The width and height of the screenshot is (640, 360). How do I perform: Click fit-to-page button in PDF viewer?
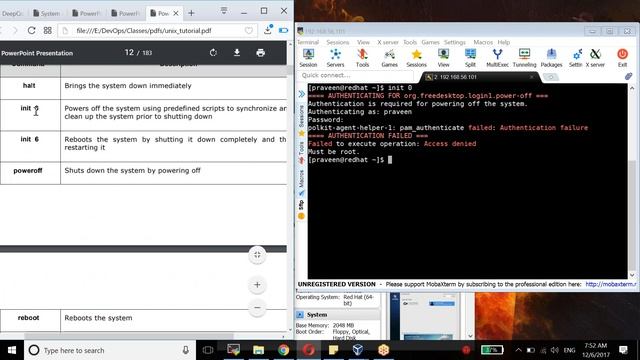[x=257, y=255]
